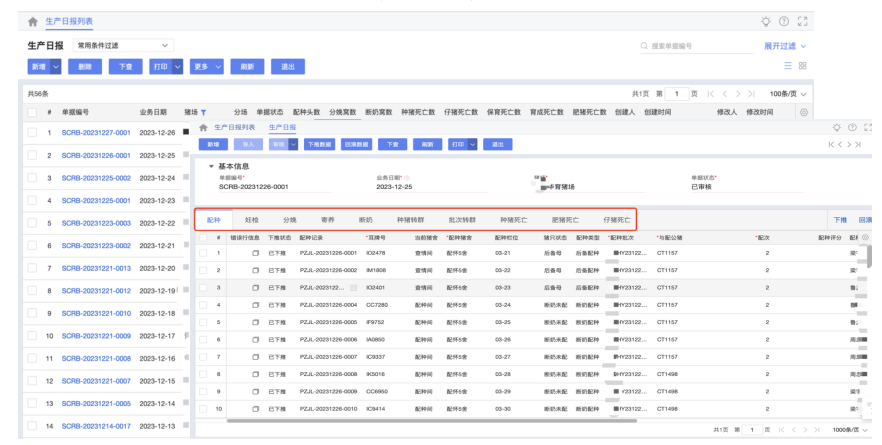Tick the select-all checkbox in list header

point(32,113)
